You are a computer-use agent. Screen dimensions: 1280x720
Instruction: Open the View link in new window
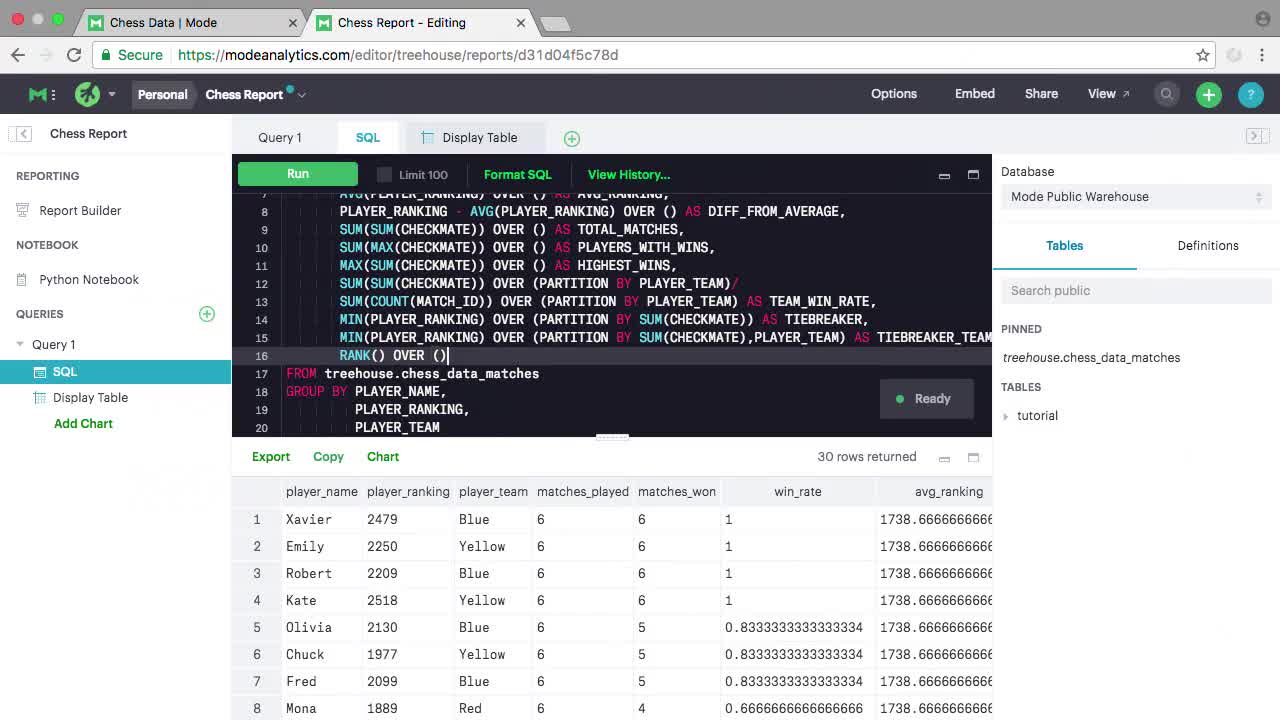1108,94
